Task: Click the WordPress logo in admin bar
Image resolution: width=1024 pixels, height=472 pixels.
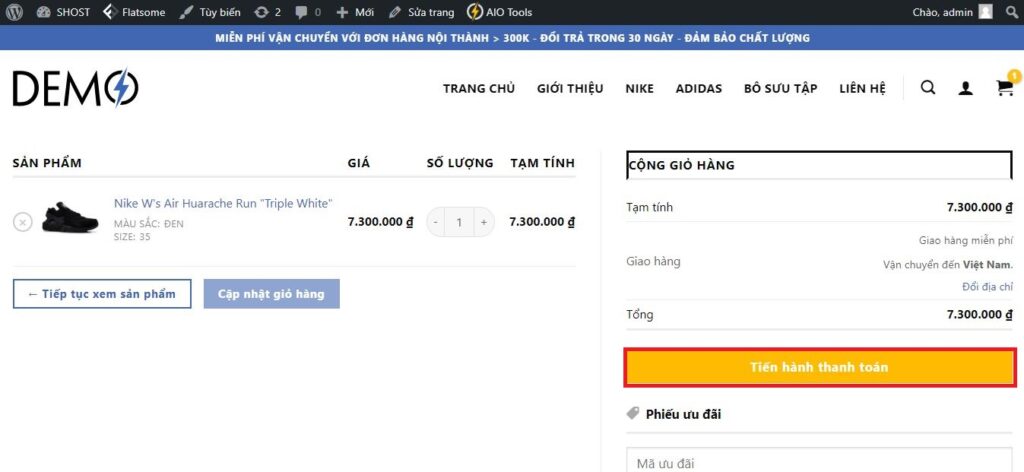Action: pyautogui.click(x=14, y=12)
